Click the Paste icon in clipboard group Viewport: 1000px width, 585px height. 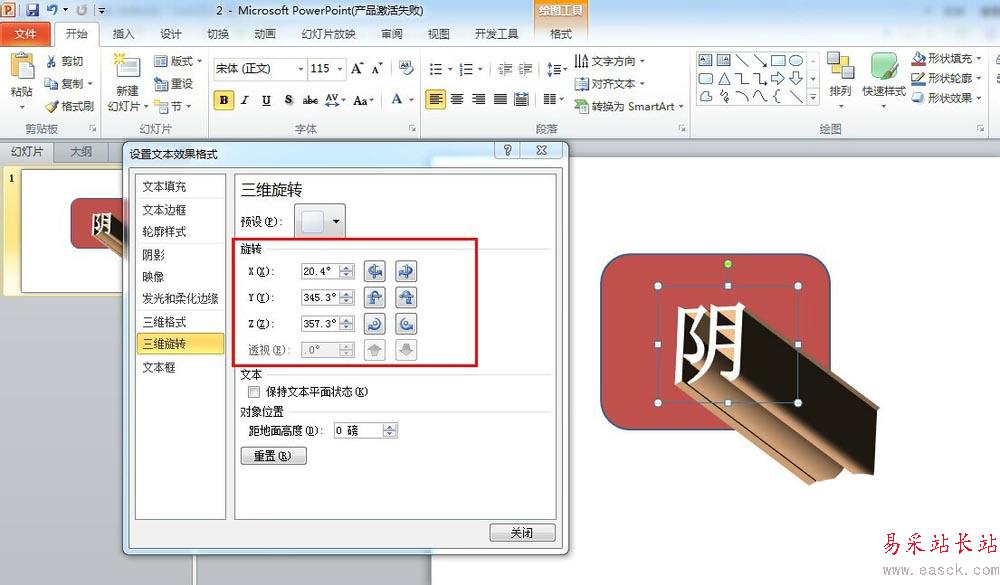coord(22,67)
